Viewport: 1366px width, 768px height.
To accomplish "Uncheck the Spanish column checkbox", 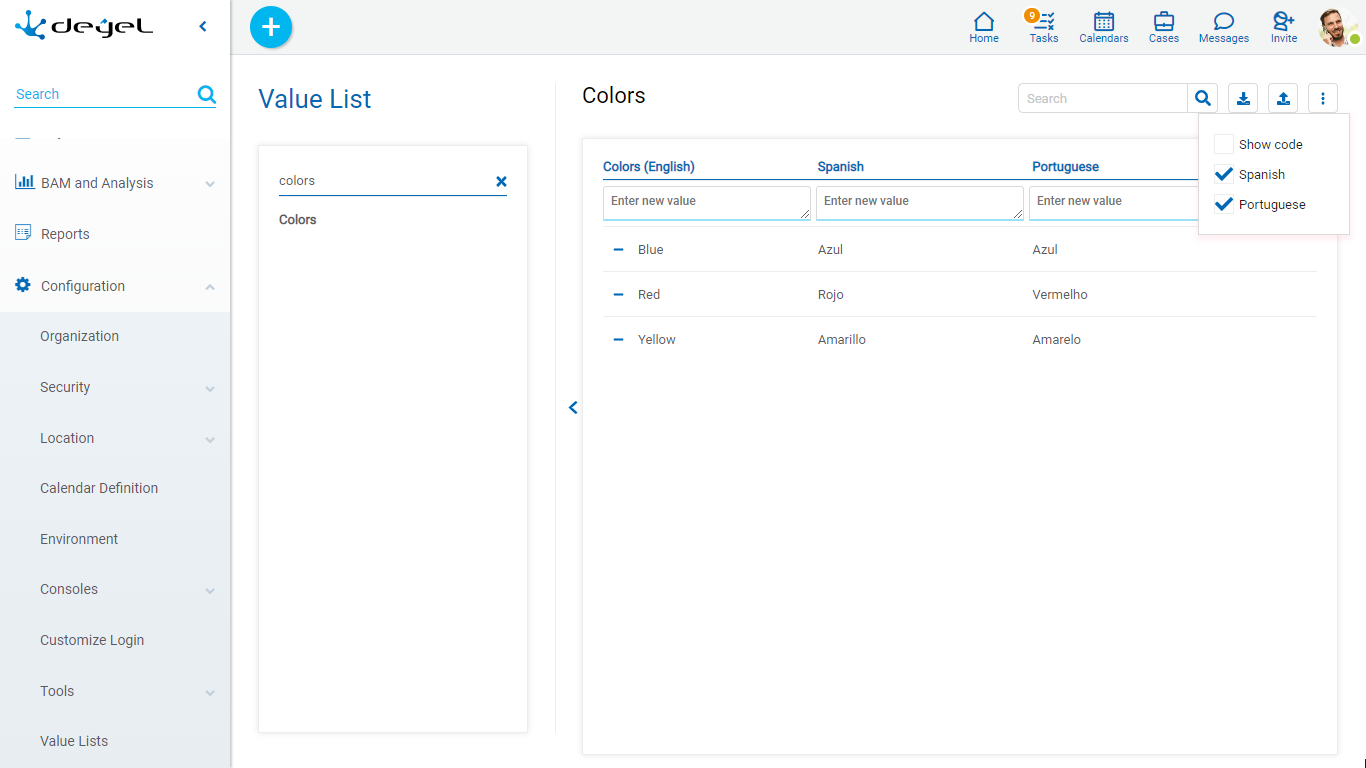I will [x=1223, y=174].
